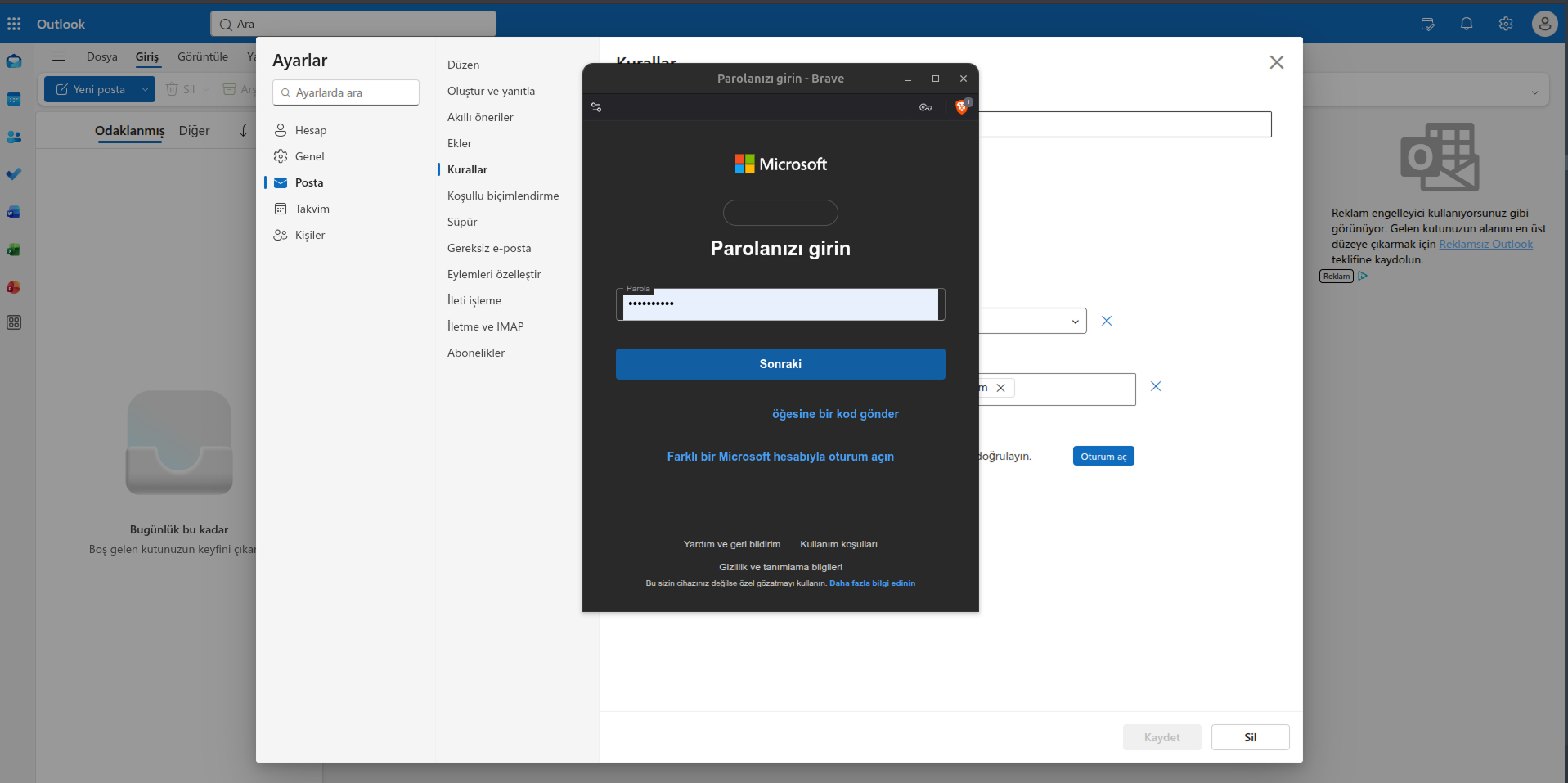
Task: Expand the Yeni posta dropdown arrow
Action: [145, 89]
